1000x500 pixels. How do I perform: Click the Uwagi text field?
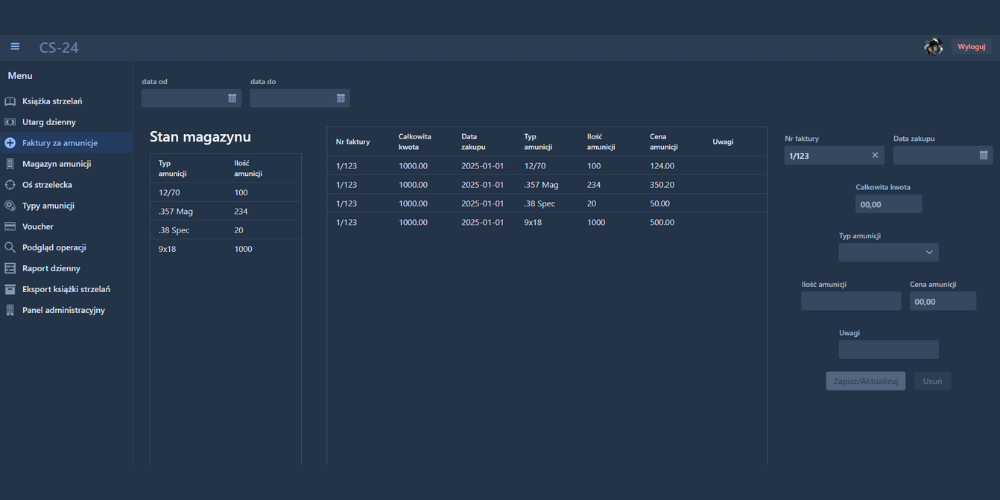(888, 350)
